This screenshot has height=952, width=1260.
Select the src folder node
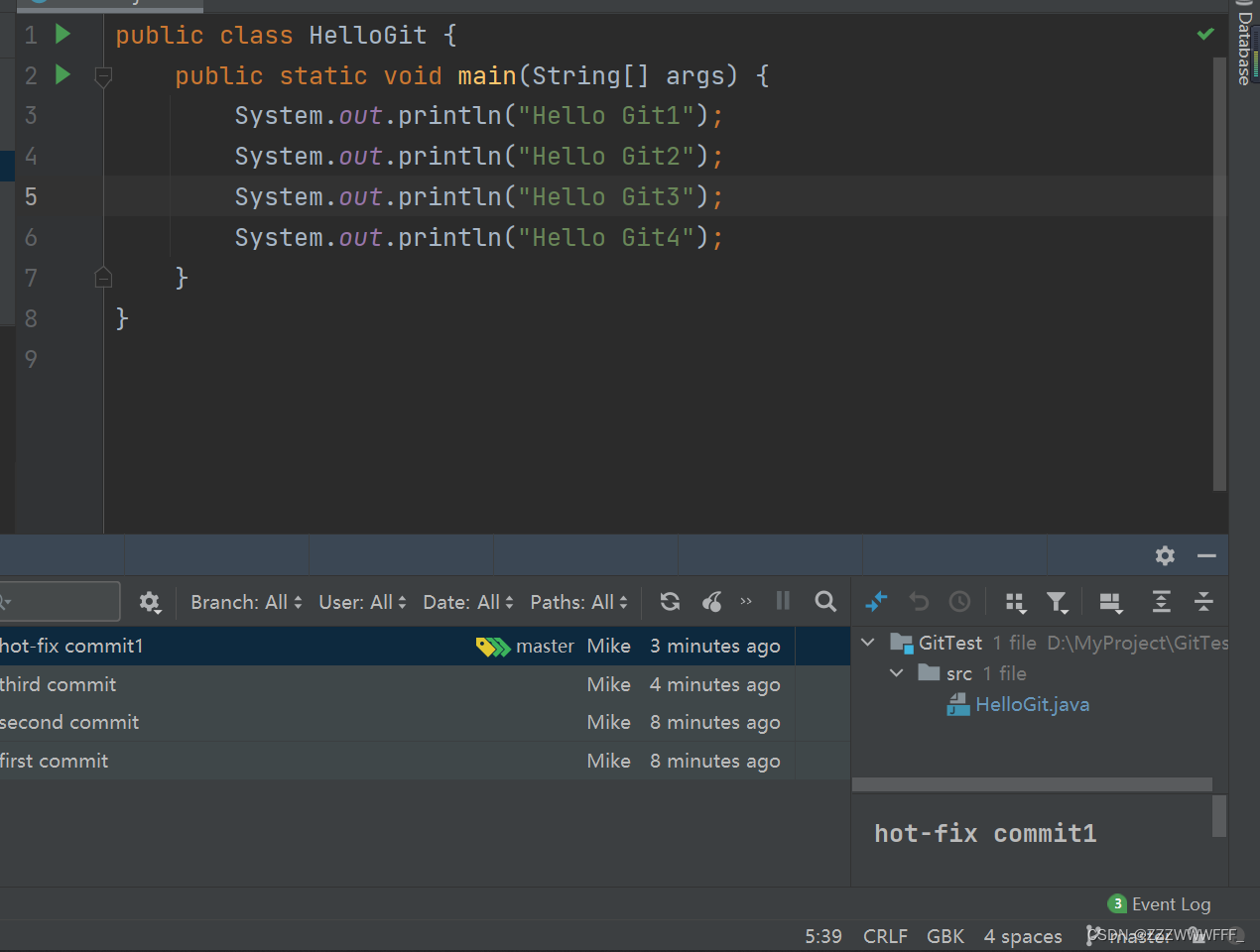coord(959,674)
